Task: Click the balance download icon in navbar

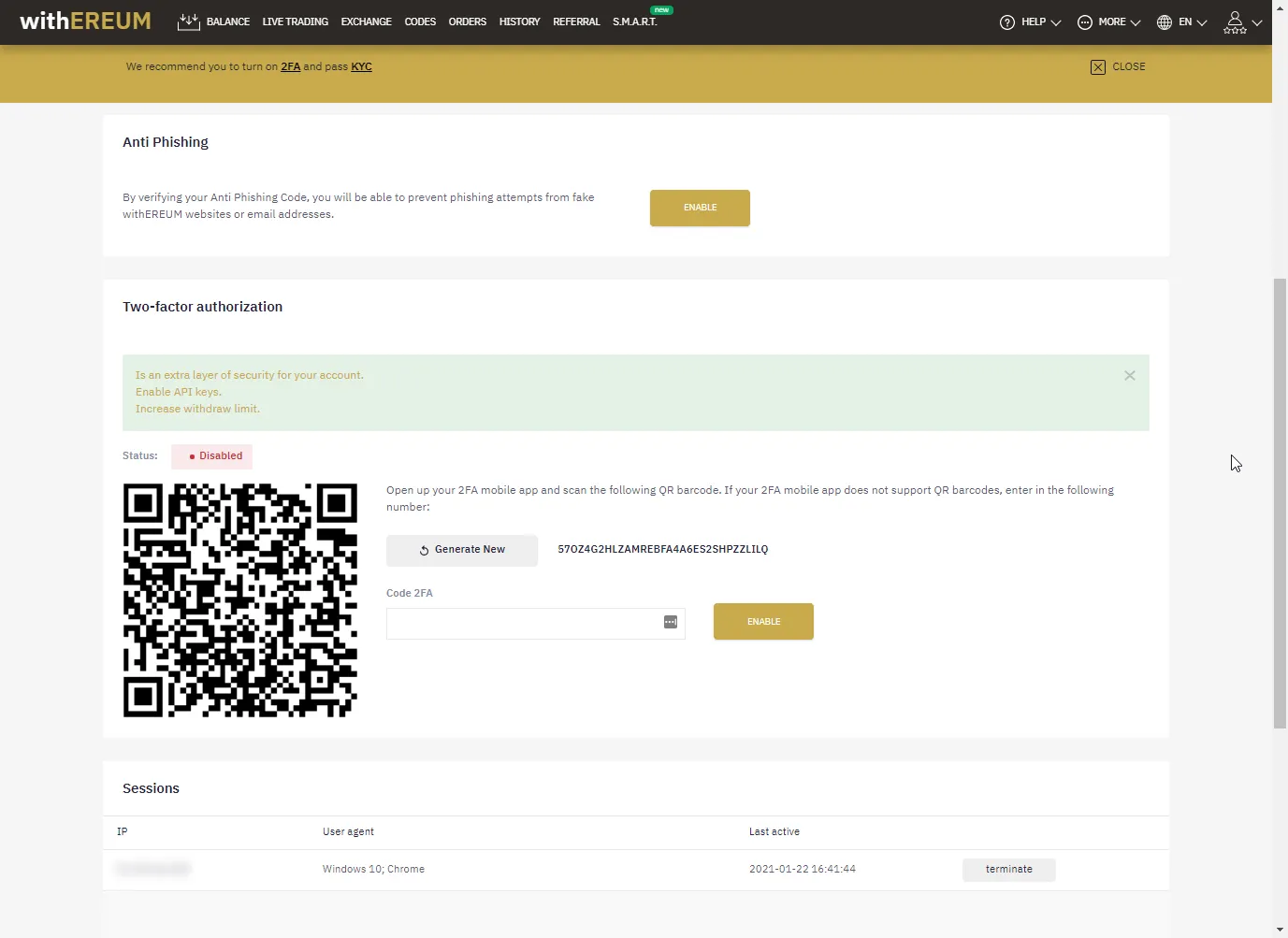Action: coord(188,22)
